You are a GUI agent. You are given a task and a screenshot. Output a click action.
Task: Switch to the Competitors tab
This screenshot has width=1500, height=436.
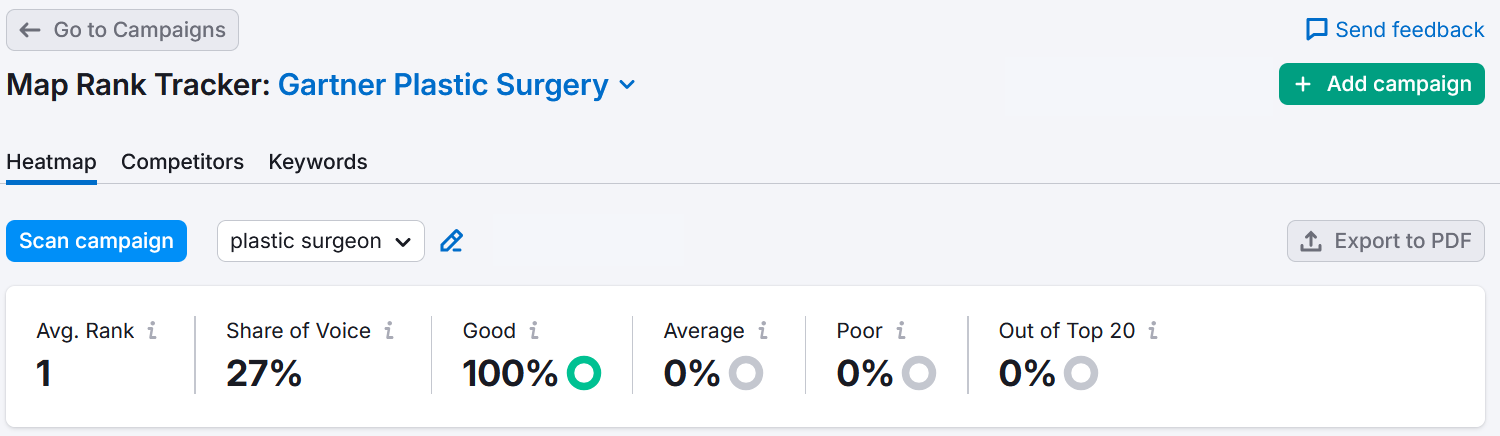pos(182,162)
